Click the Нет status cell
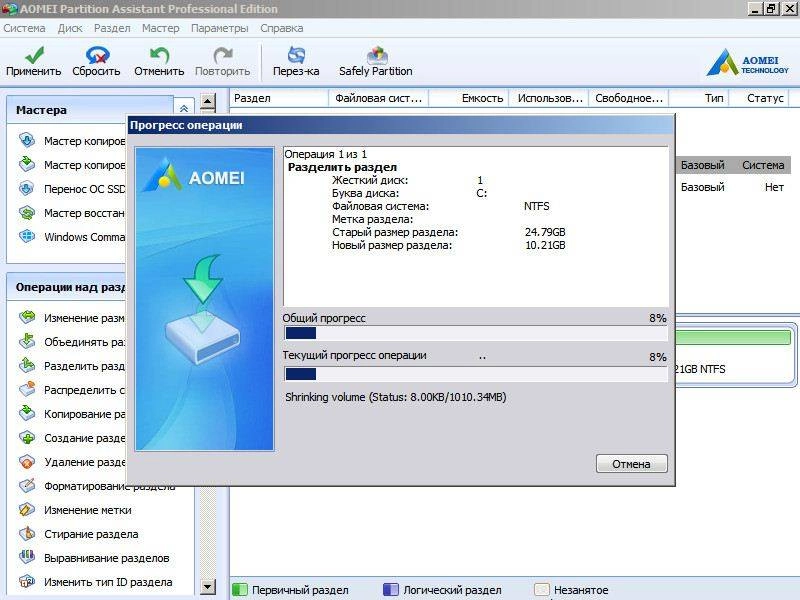Viewport: 800px width, 600px height. pyautogui.click(x=774, y=187)
